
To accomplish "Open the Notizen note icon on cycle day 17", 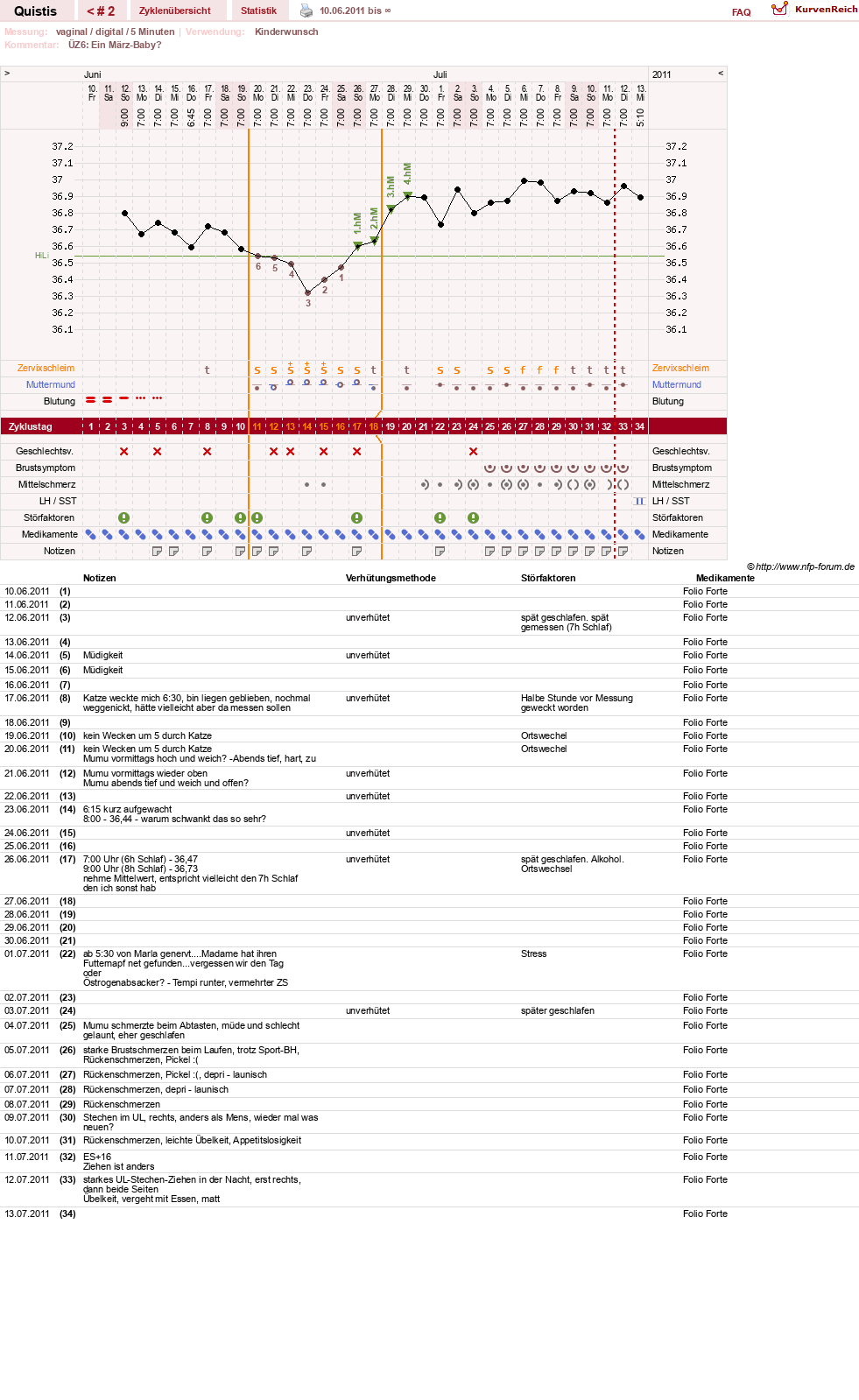I will (x=357, y=552).
